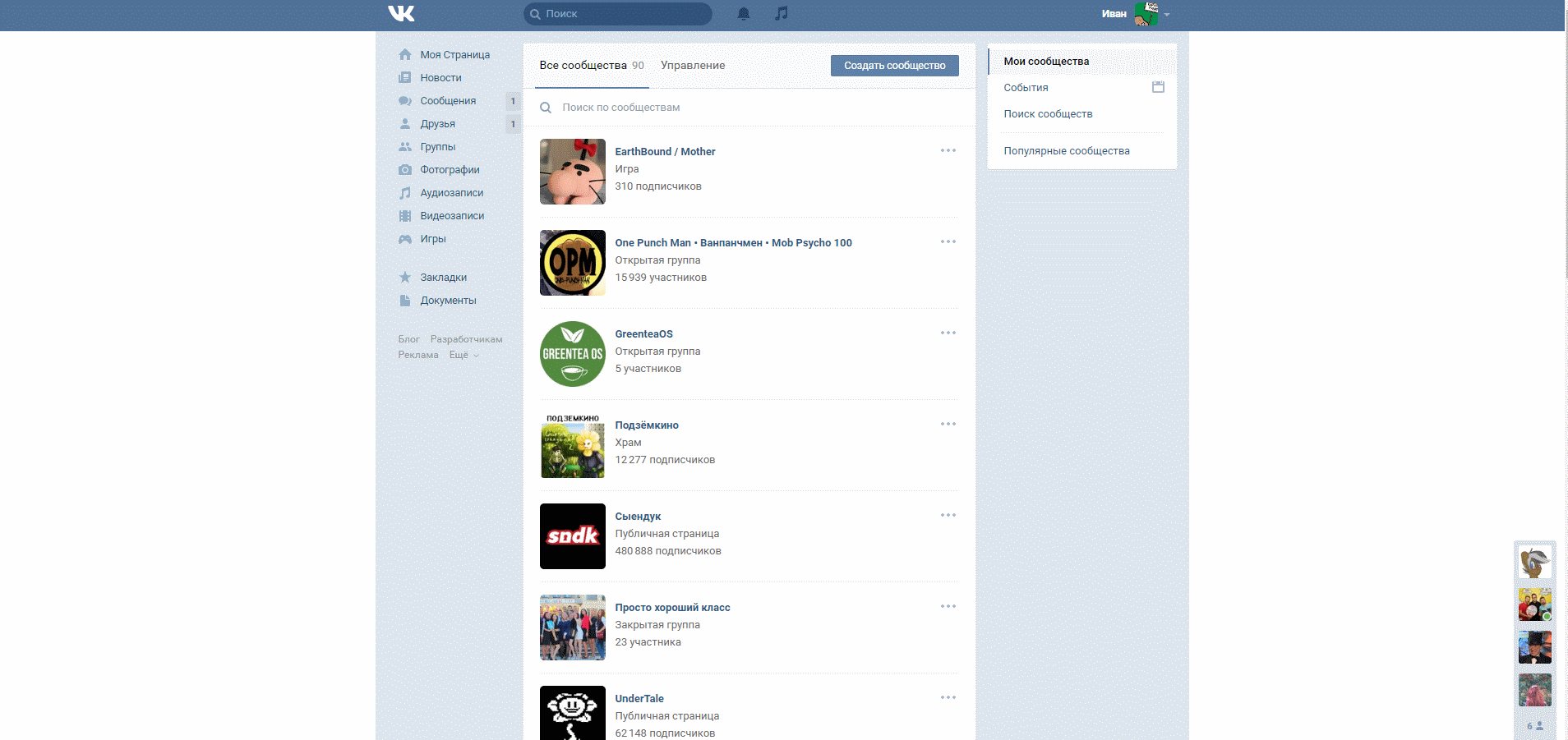
Task: Click the film icon beside Видеозаписи
Action: (405, 215)
